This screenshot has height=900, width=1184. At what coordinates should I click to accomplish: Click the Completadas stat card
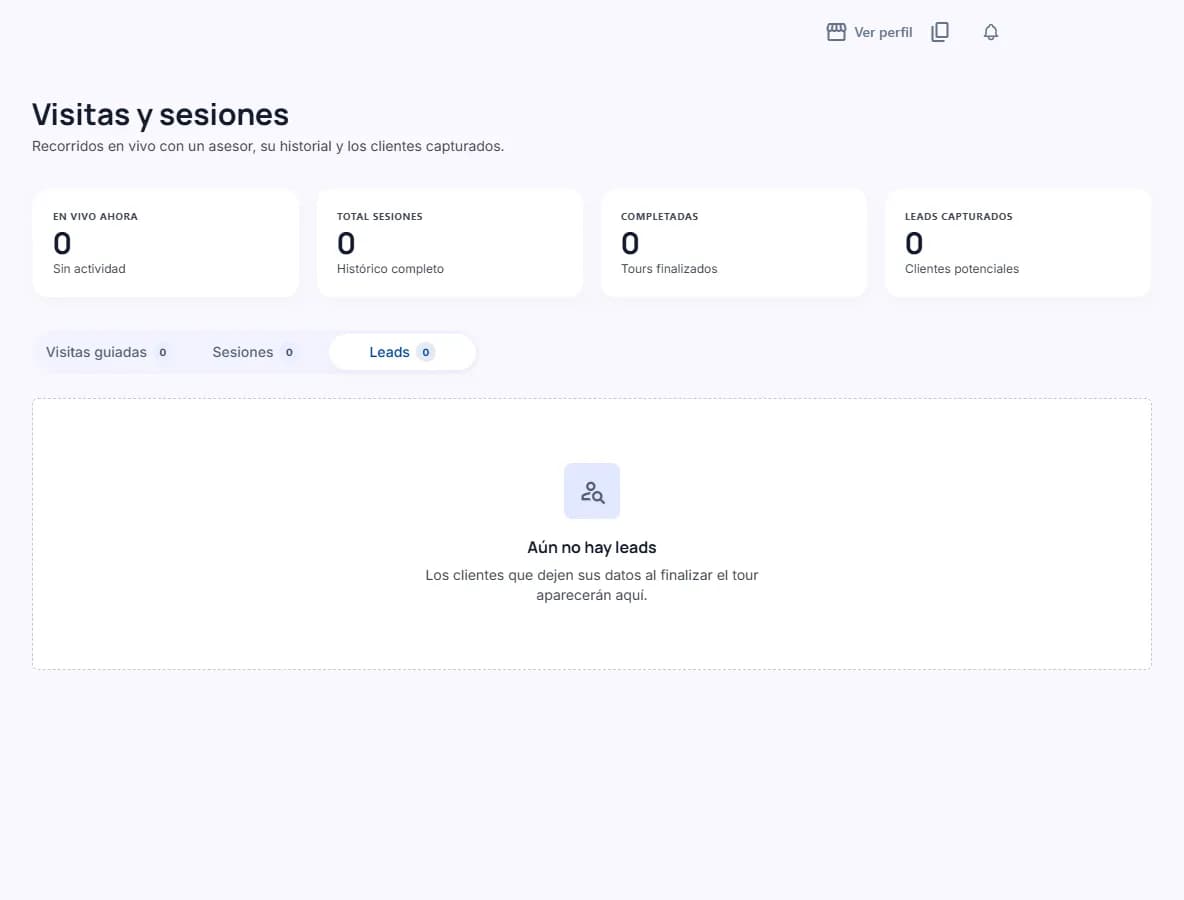[x=733, y=243]
